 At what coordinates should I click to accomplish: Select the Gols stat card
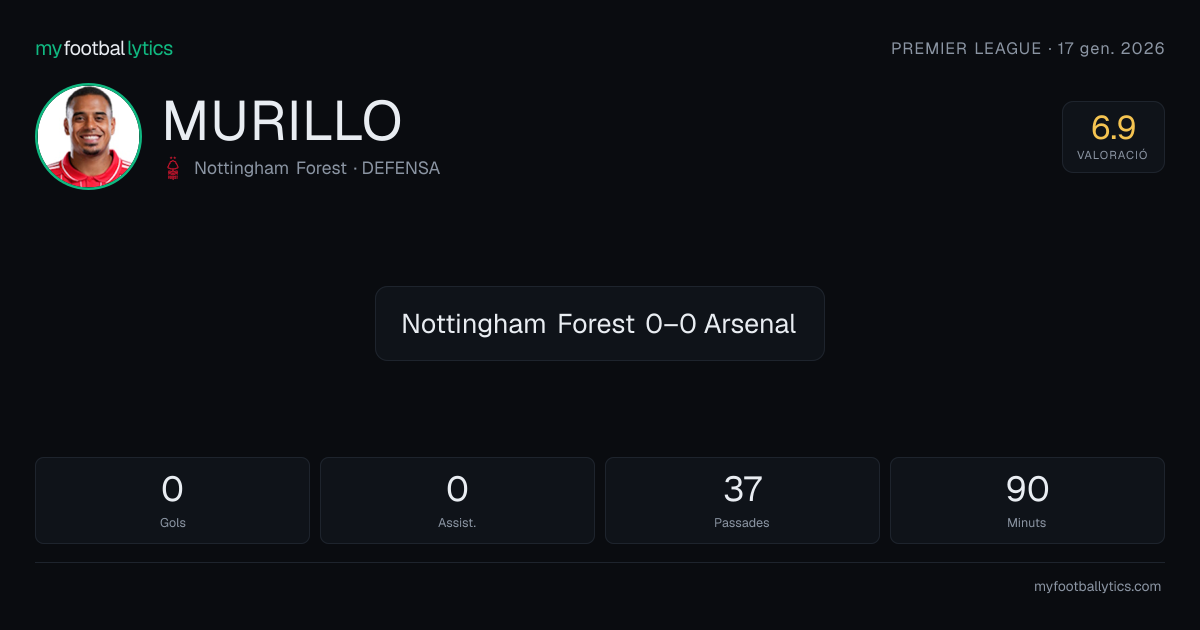coord(172,500)
